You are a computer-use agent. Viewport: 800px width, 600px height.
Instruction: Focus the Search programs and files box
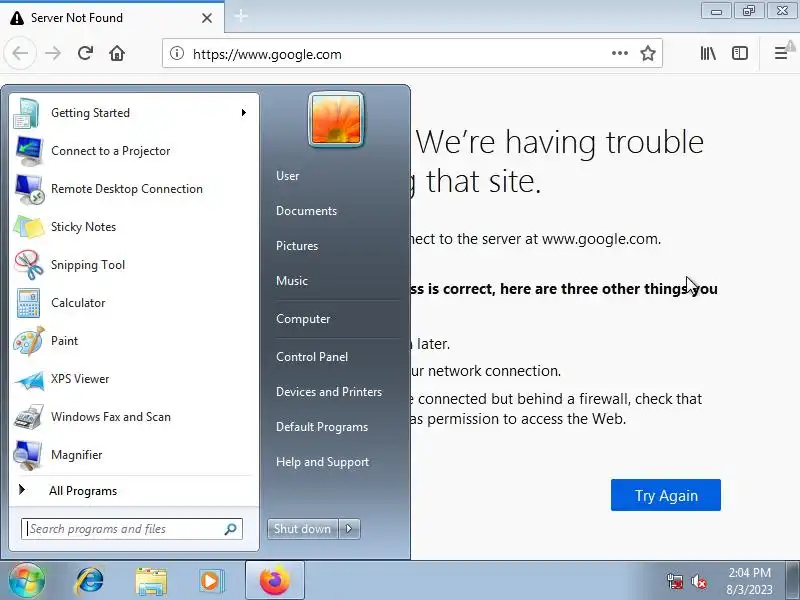tap(132, 529)
